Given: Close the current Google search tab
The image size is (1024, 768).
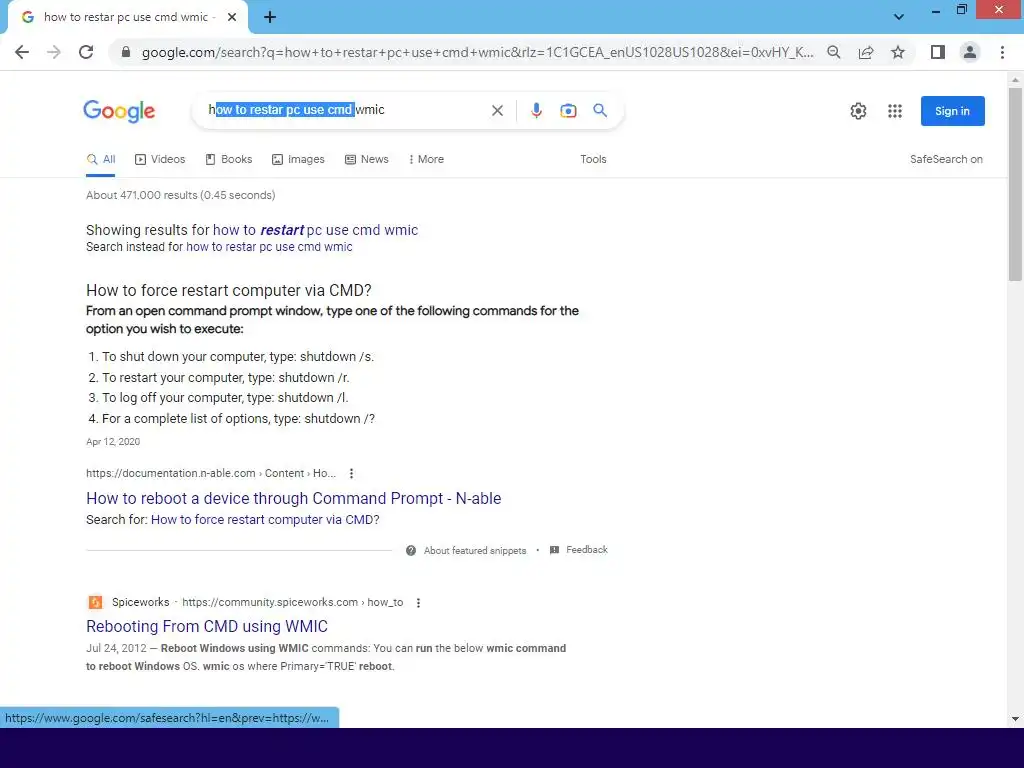Looking at the screenshot, I should click(232, 18).
